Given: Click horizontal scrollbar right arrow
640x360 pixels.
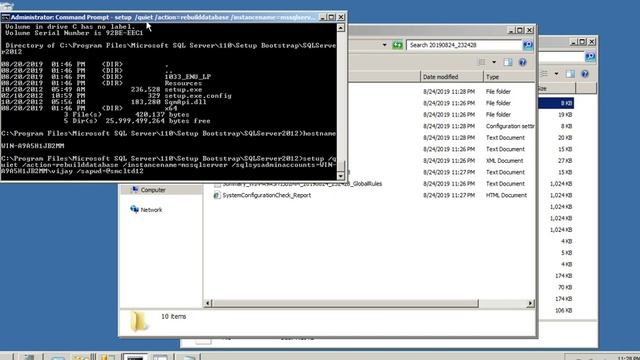Looking at the screenshot, I should (x=530, y=303).
